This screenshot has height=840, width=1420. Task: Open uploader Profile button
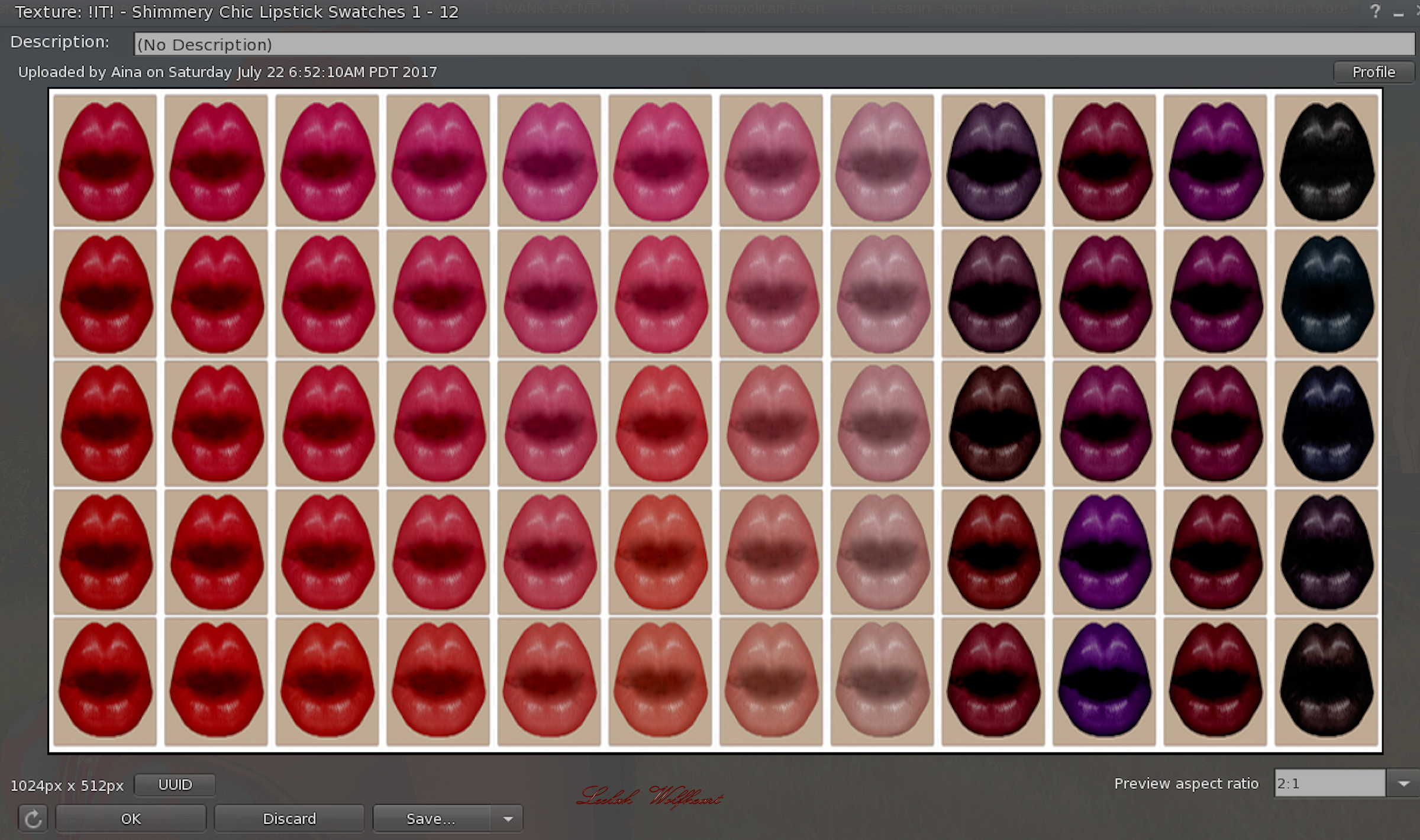point(1373,72)
